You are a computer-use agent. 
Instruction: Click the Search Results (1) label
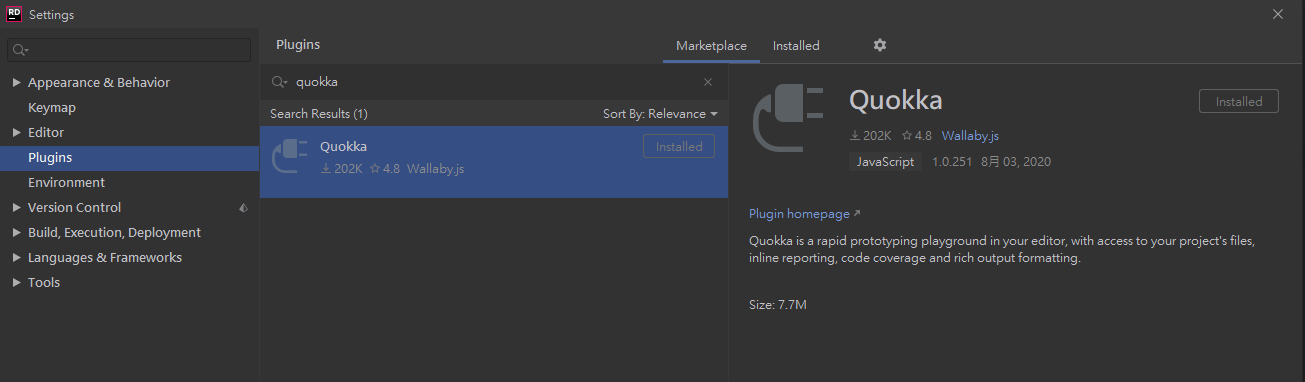coord(319,114)
